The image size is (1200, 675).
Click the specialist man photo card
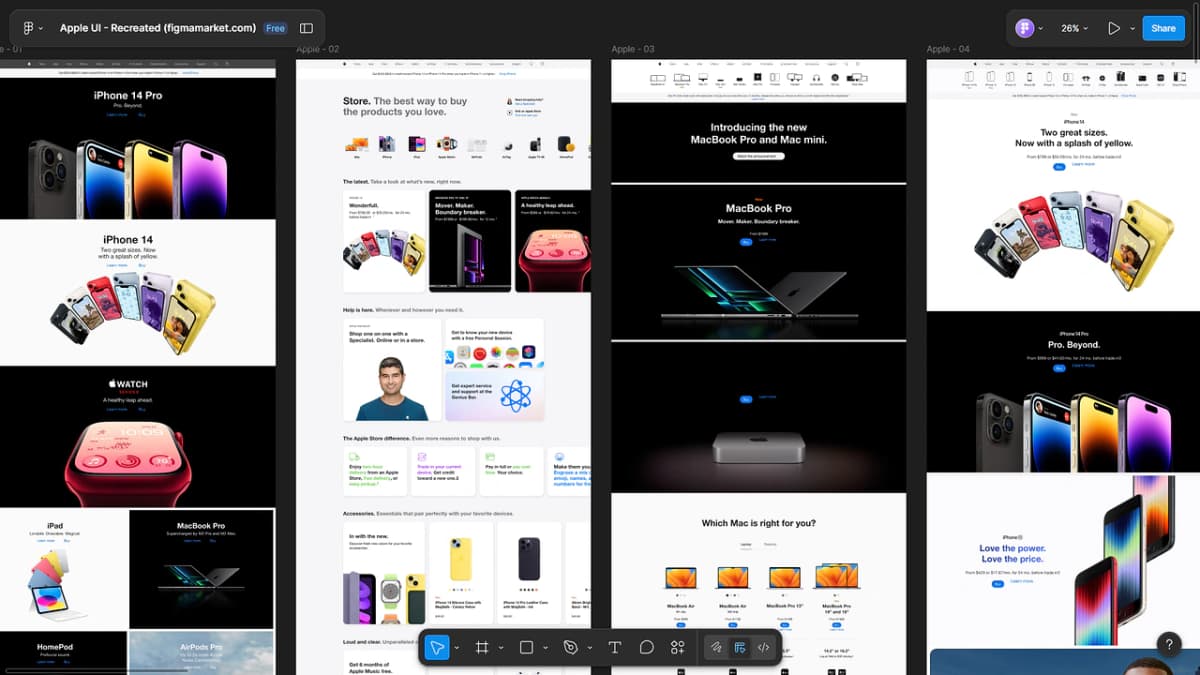pyautogui.click(x=392, y=370)
